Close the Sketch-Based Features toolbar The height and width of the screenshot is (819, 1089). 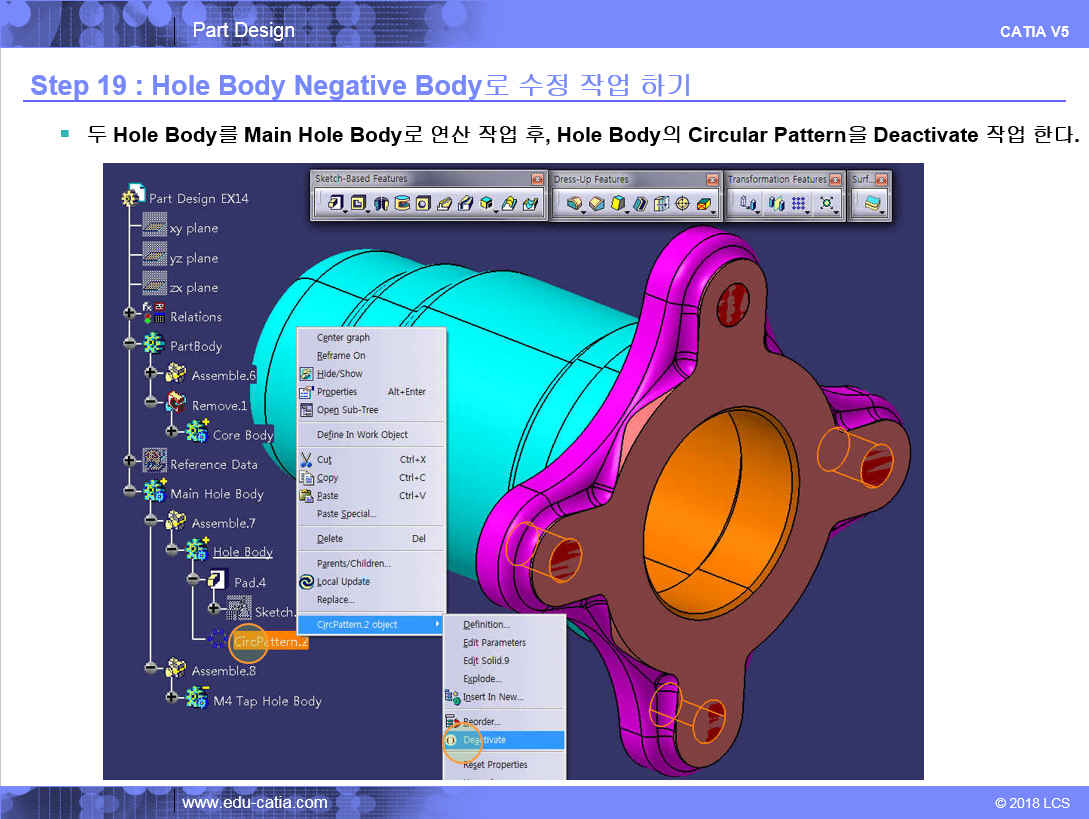click(x=537, y=180)
